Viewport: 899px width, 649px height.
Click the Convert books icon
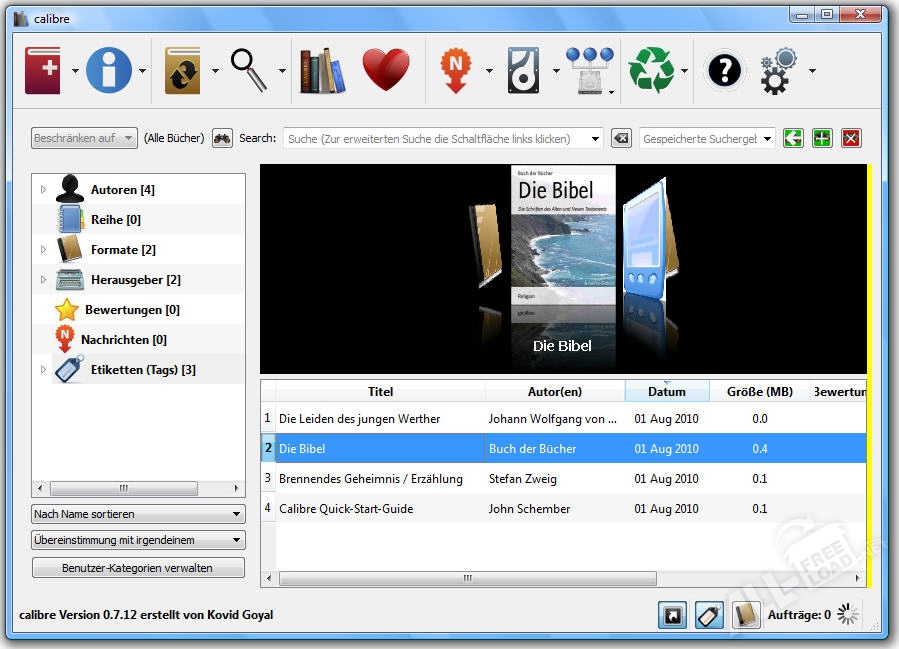pyautogui.click(x=183, y=71)
